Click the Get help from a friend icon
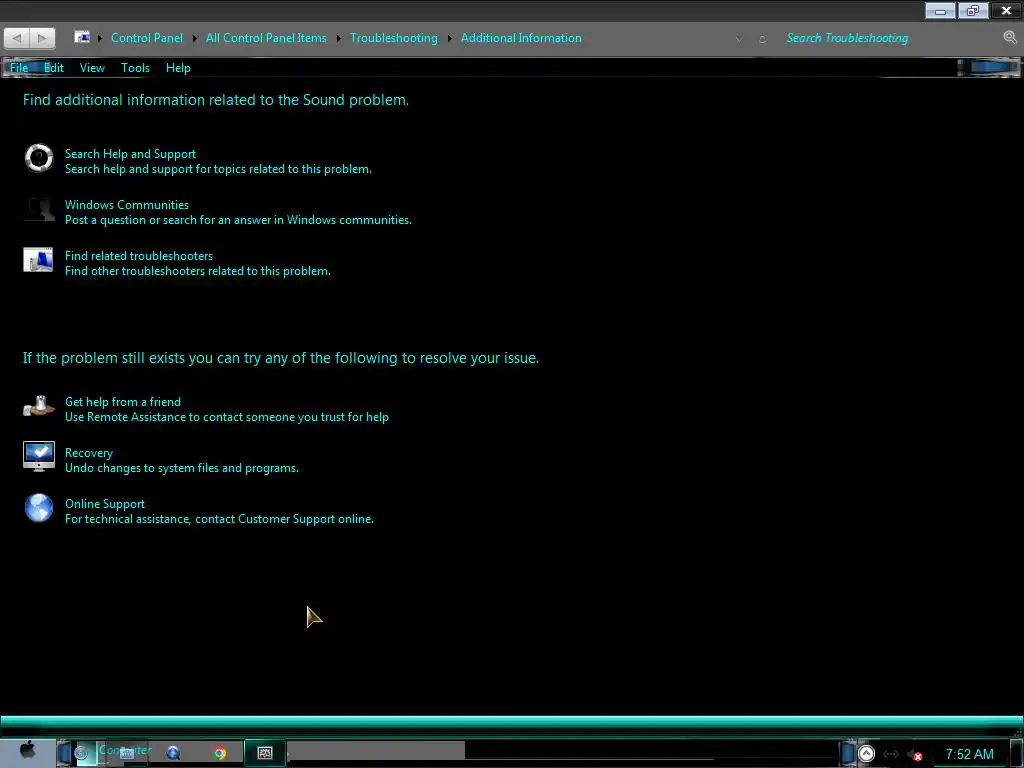The image size is (1024, 768). (39, 406)
